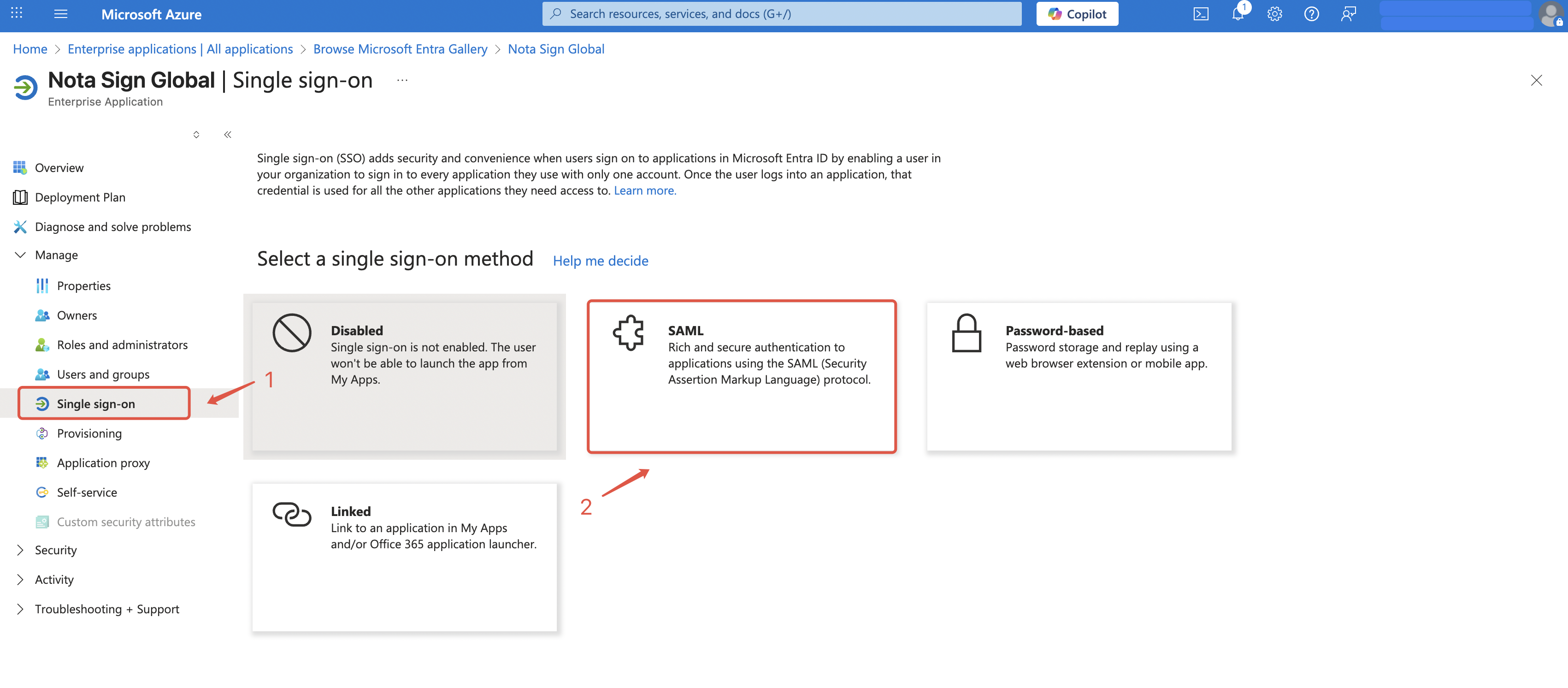The width and height of the screenshot is (1568, 688).
Task: Select the SAML sign-on method card
Action: [x=741, y=376]
